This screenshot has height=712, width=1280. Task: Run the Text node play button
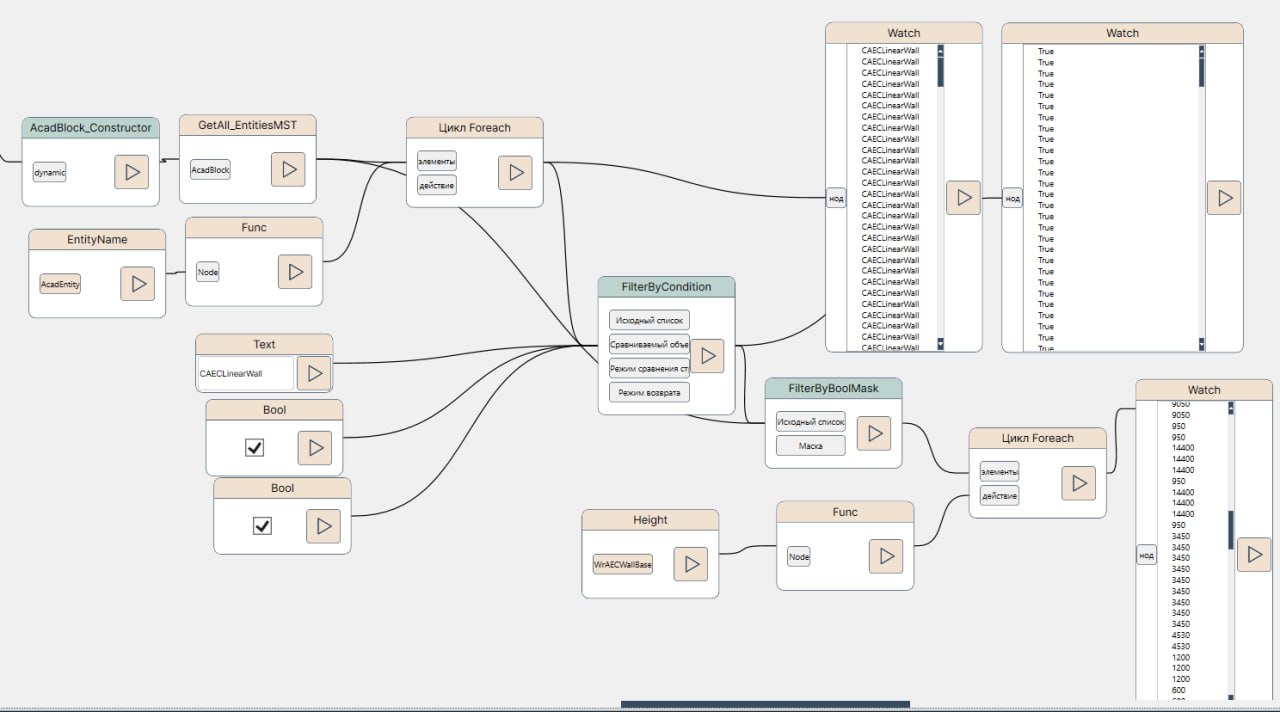pos(314,373)
